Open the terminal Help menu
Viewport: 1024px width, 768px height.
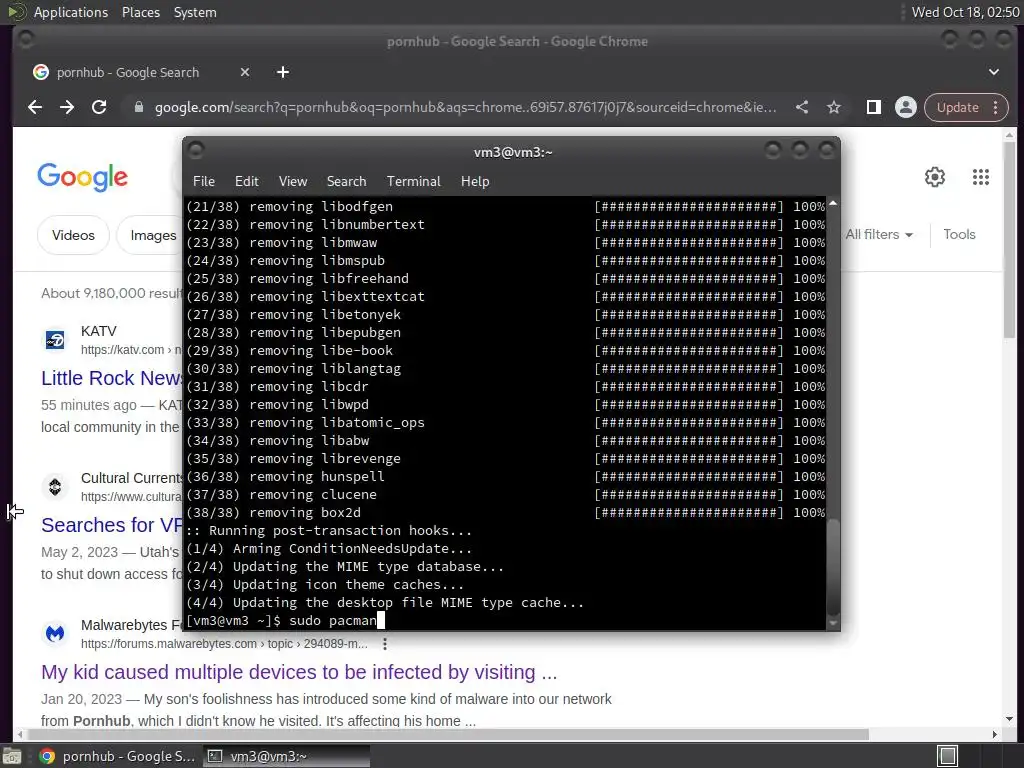click(x=475, y=182)
